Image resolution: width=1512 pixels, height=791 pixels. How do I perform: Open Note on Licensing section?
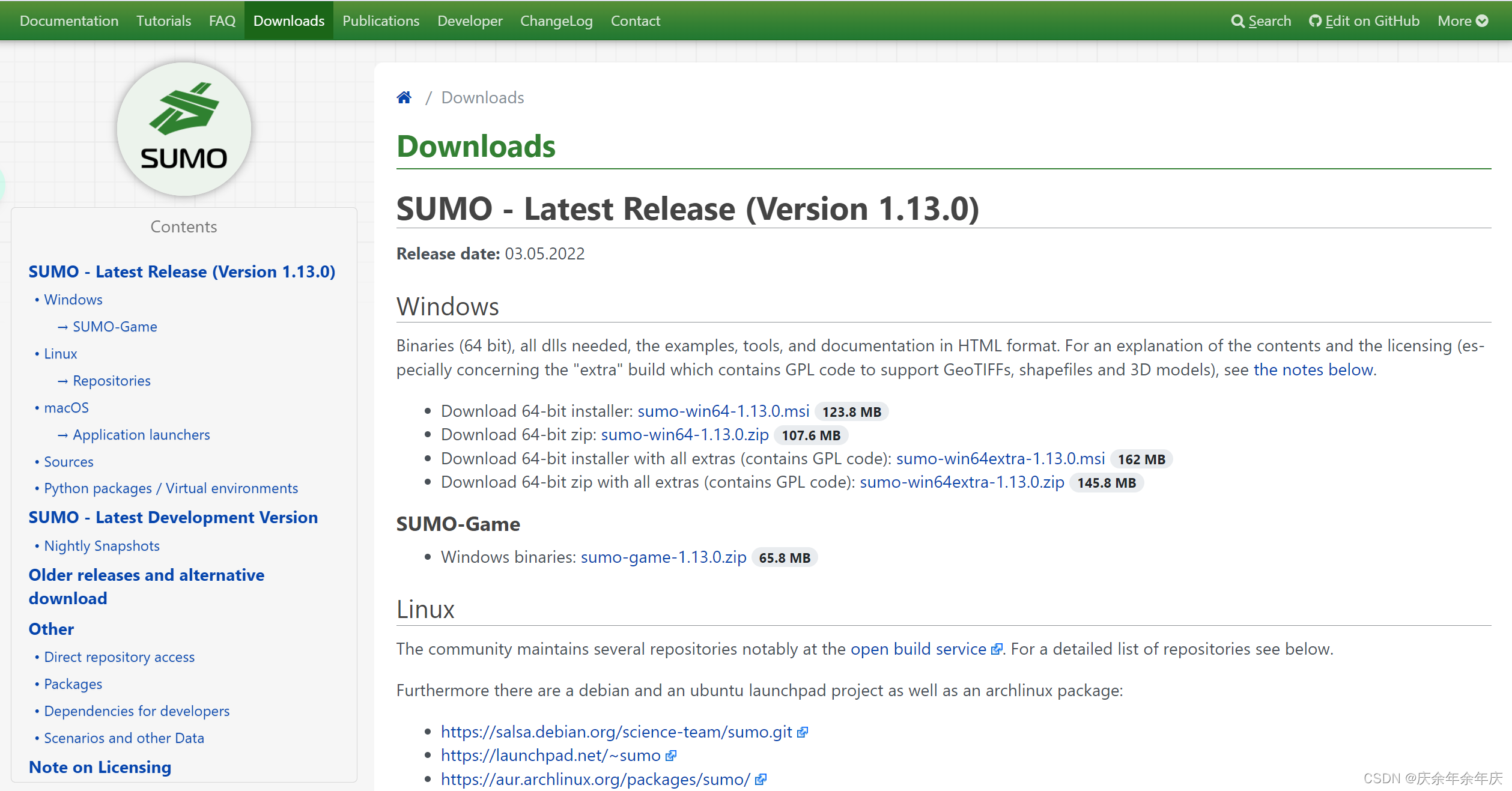[x=100, y=768]
